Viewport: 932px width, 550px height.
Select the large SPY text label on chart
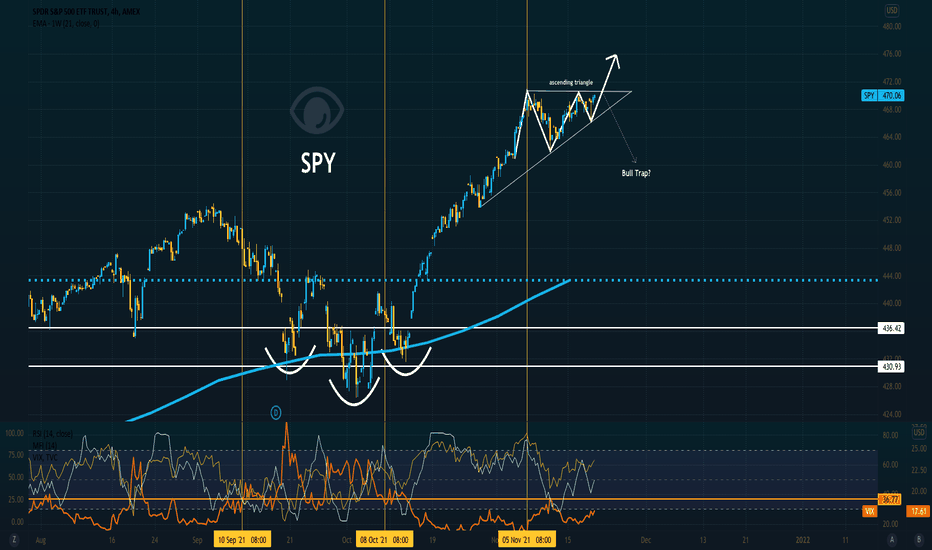318,163
